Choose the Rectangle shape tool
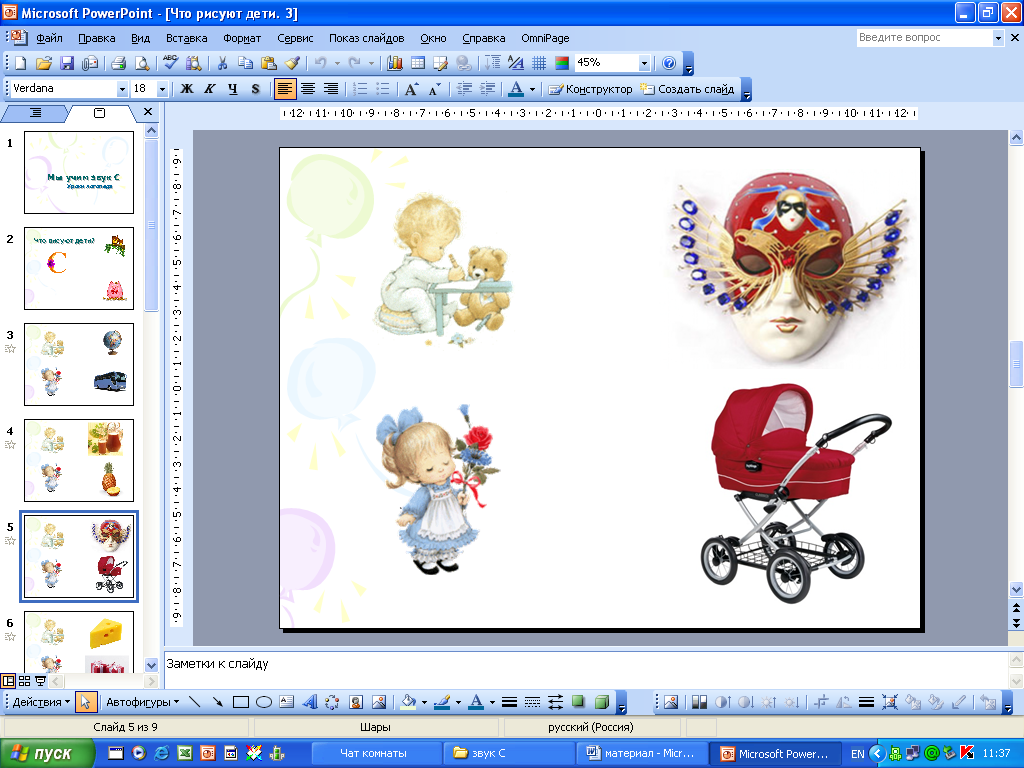The width and height of the screenshot is (1024, 768). point(241,702)
